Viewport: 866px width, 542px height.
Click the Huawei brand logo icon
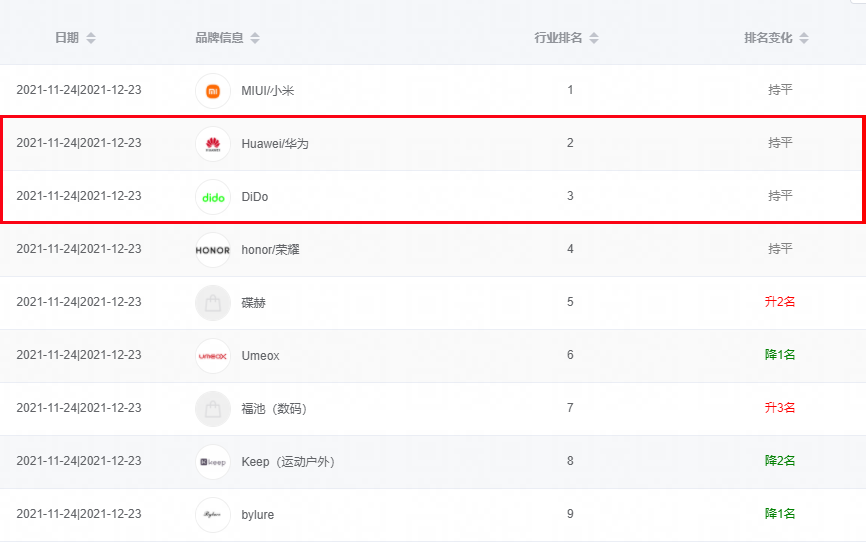tap(213, 144)
